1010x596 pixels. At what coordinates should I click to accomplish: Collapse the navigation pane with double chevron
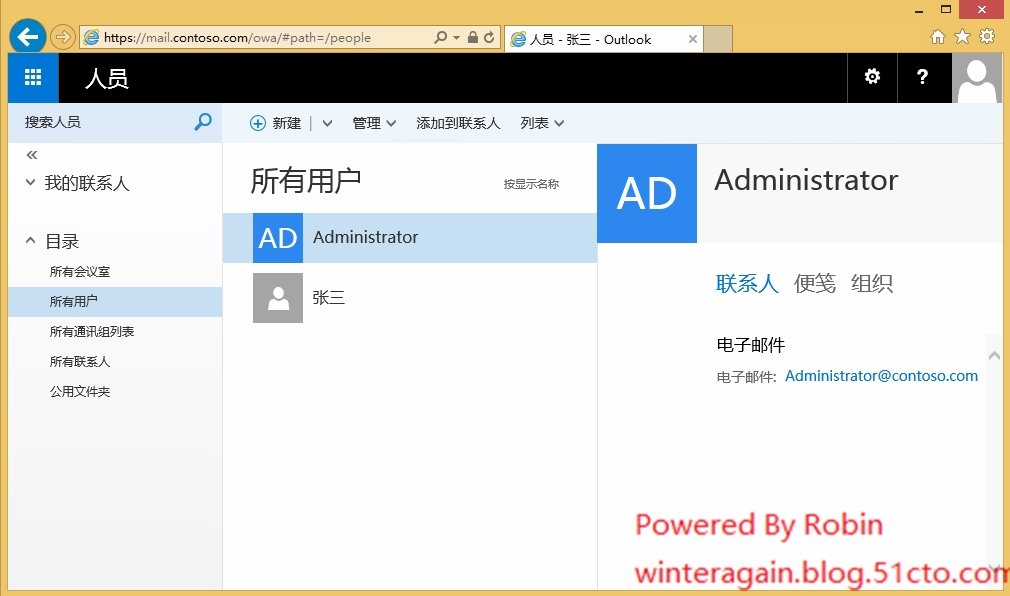(x=32, y=155)
